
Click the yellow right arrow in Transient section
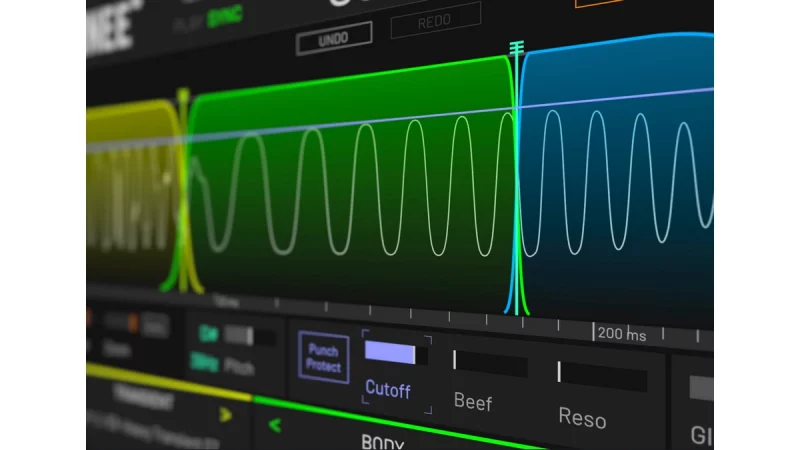pyautogui.click(x=225, y=414)
